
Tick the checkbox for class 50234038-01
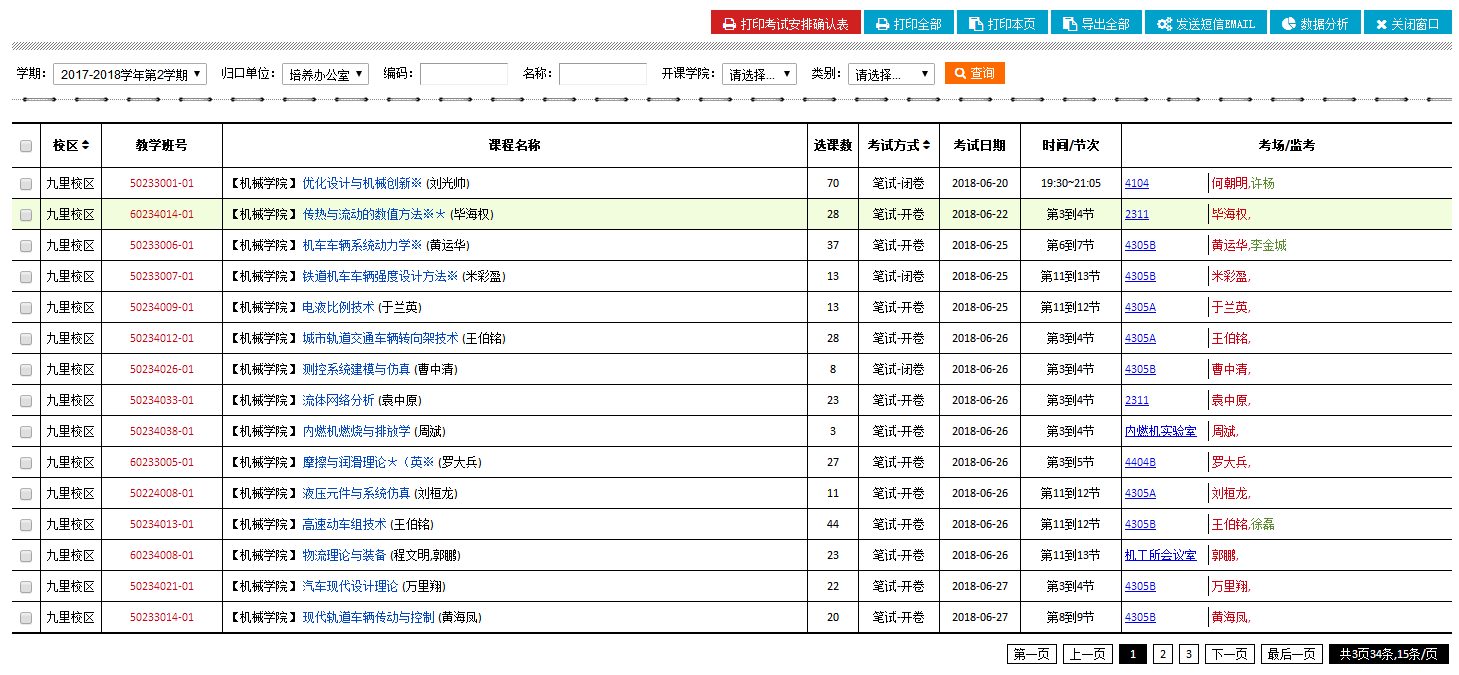[26, 432]
